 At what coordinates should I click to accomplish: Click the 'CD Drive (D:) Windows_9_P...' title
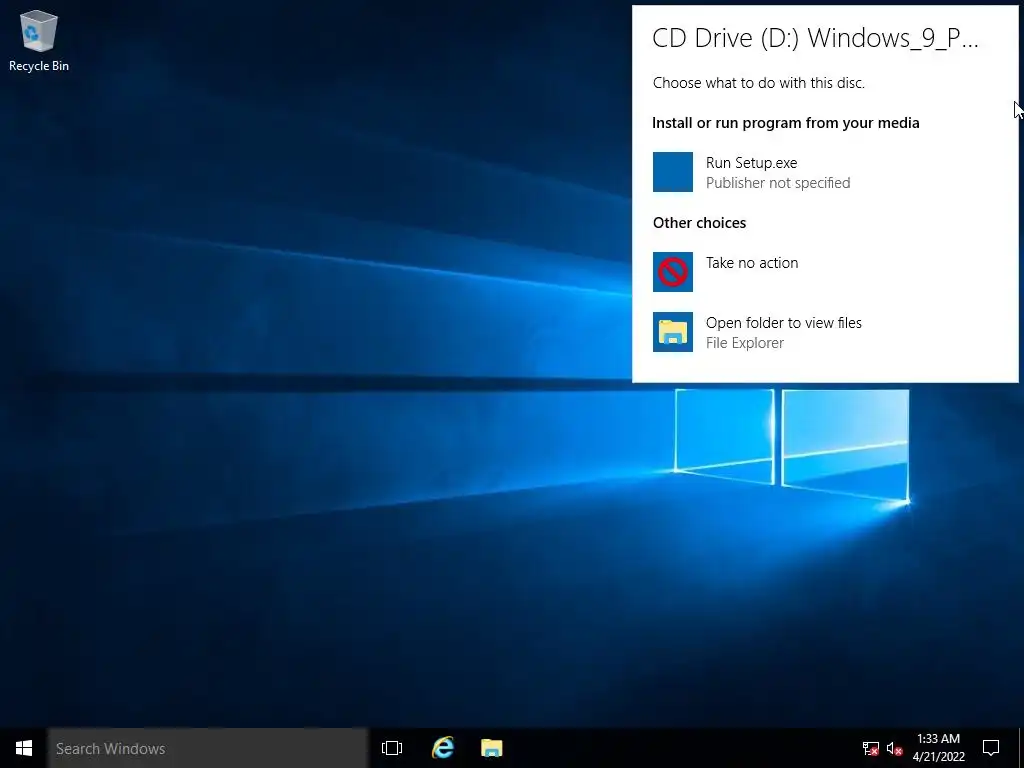(815, 38)
